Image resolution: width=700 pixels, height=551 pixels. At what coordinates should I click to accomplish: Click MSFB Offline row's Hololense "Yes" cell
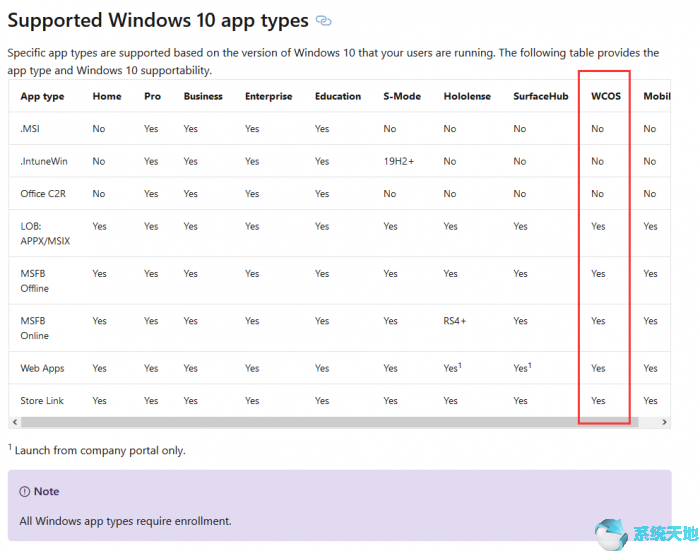(450, 274)
